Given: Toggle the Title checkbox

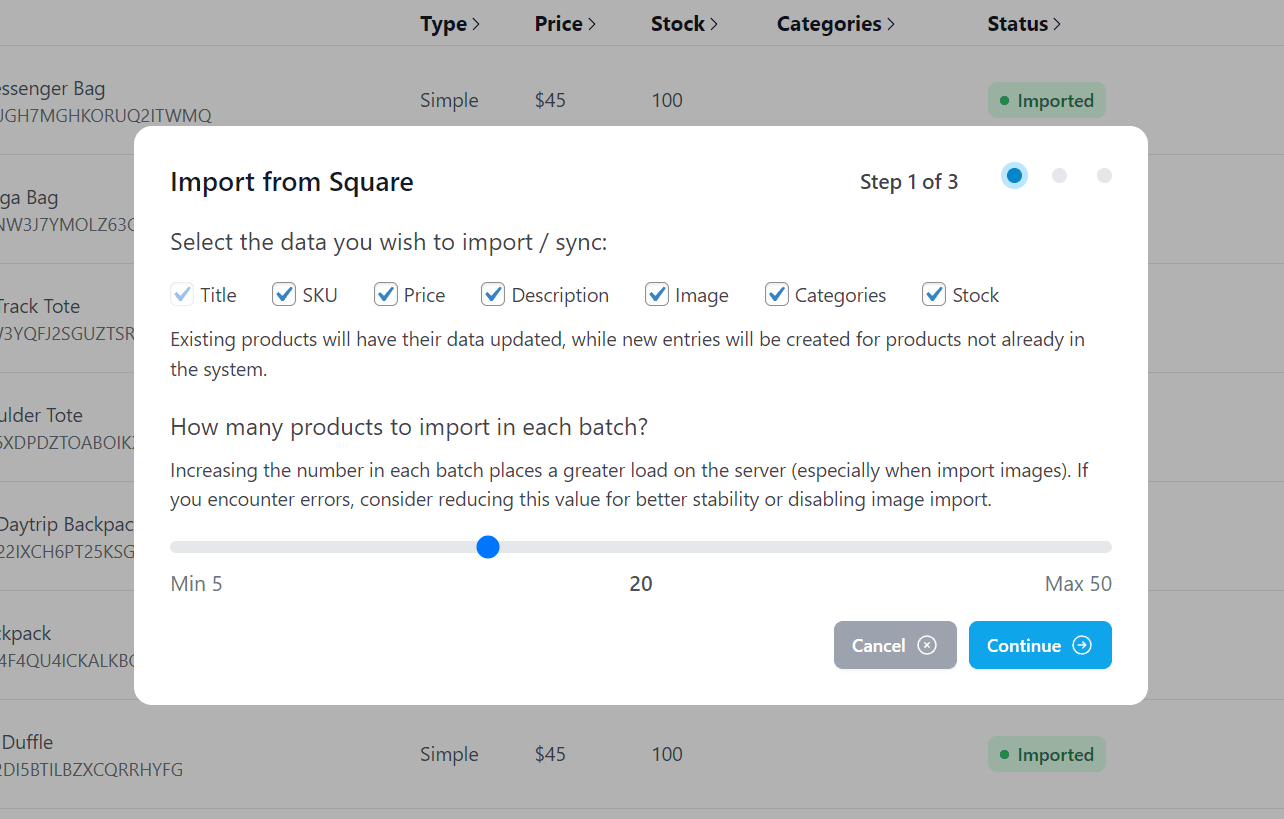Looking at the screenshot, I should (x=182, y=294).
